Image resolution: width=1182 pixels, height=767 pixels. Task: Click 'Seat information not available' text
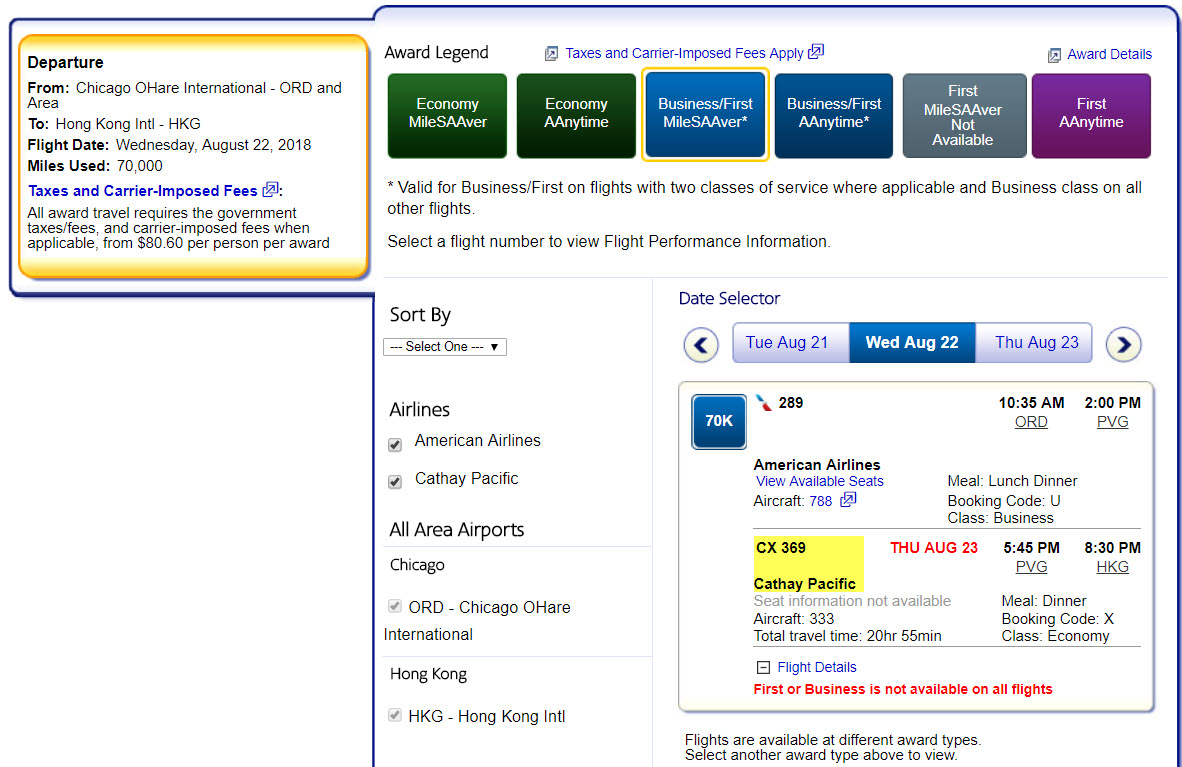pyautogui.click(x=852, y=601)
